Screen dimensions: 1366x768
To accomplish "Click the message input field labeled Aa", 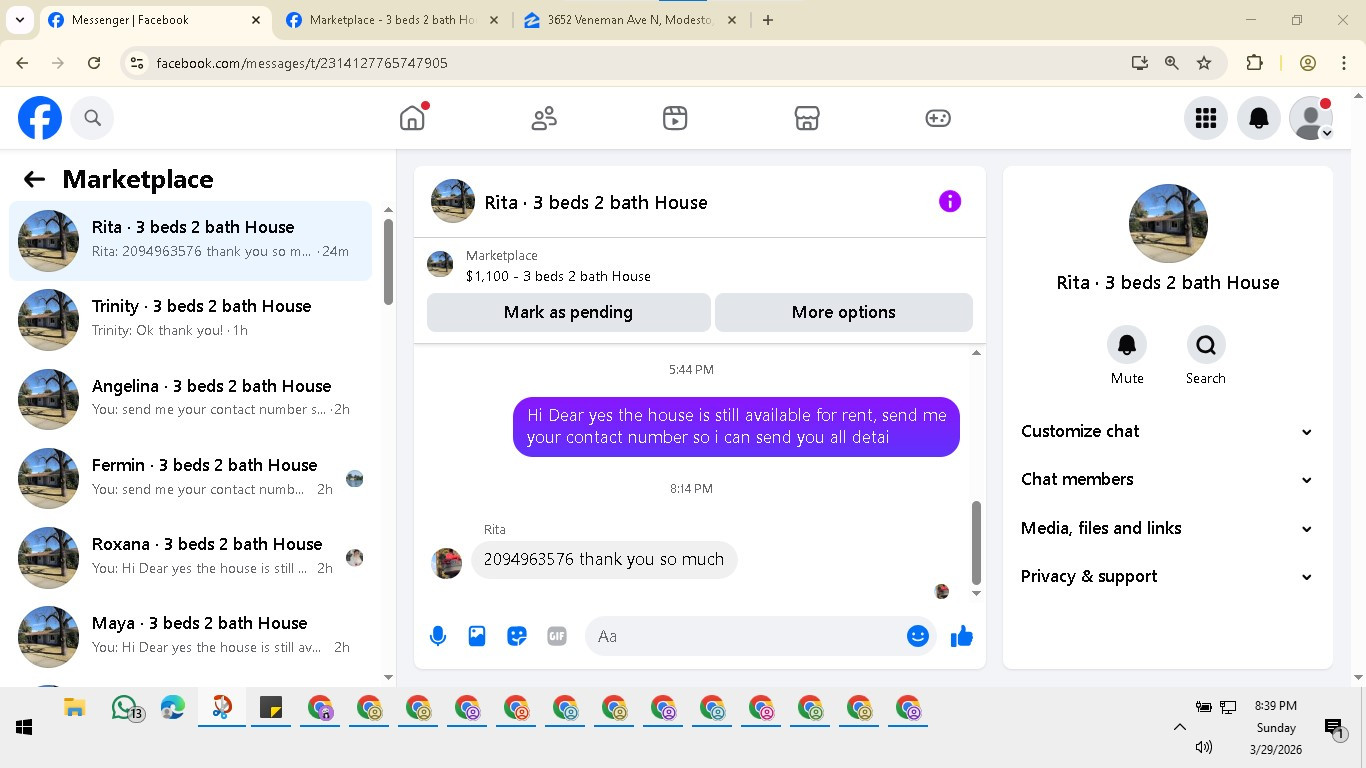I will pos(745,636).
